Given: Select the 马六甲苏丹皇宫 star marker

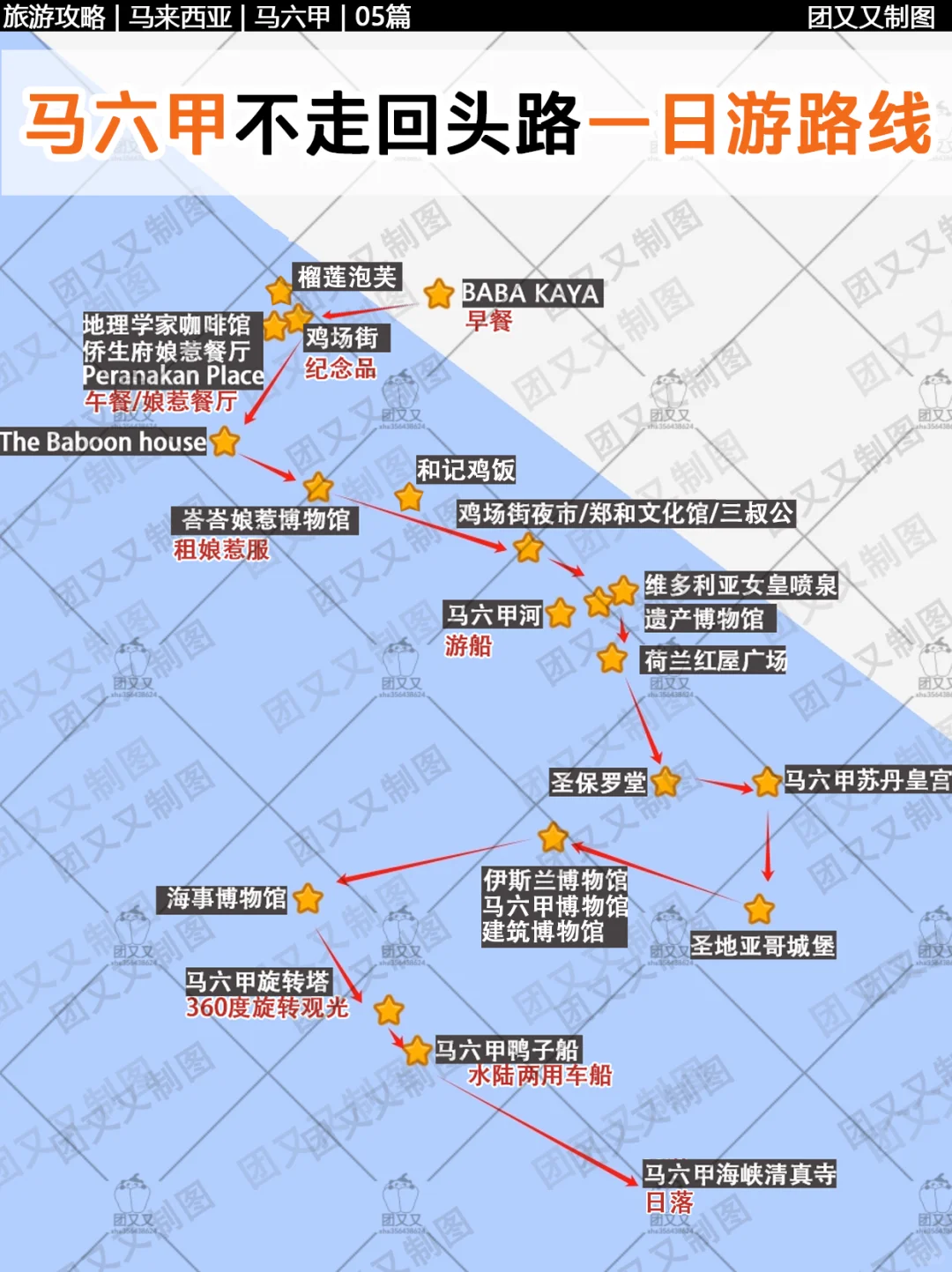Looking at the screenshot, I should coord(766,781).
